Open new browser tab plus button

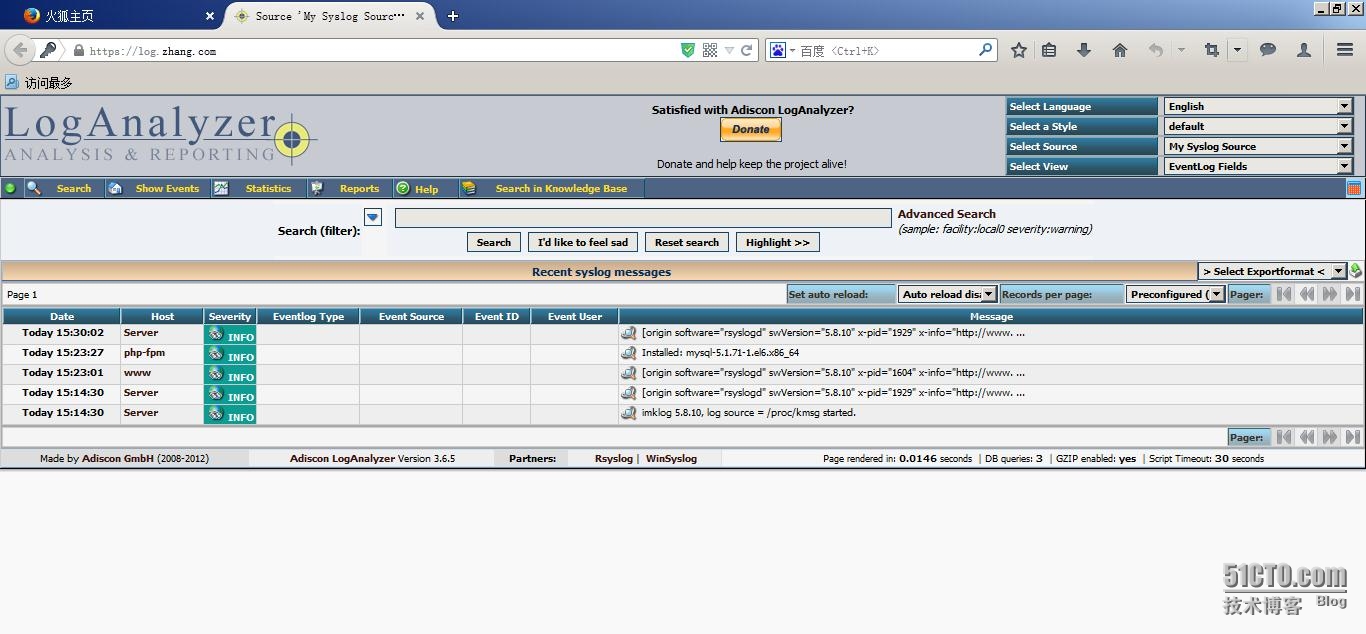(453, 16)
